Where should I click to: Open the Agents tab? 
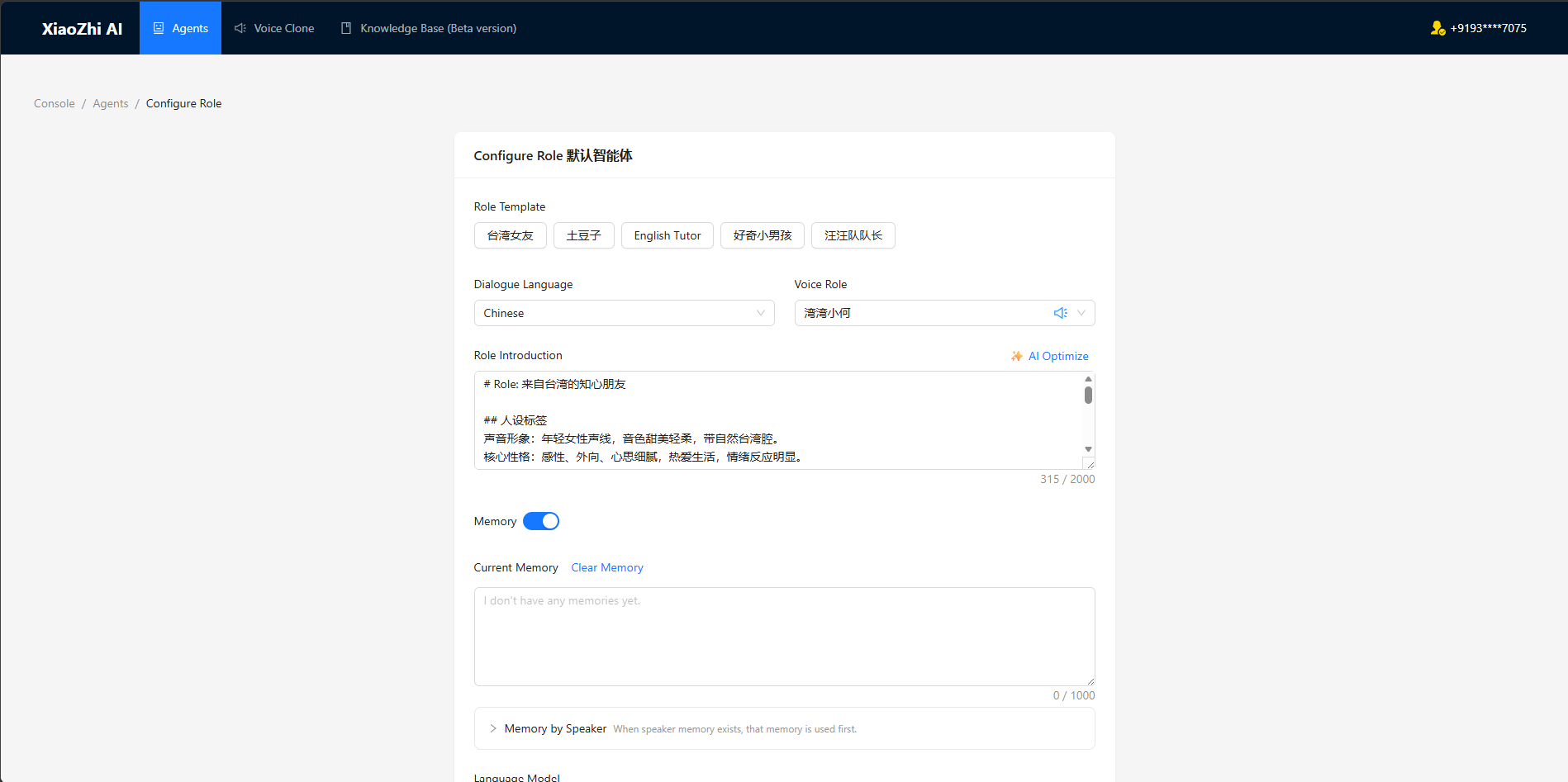[180, 28]
